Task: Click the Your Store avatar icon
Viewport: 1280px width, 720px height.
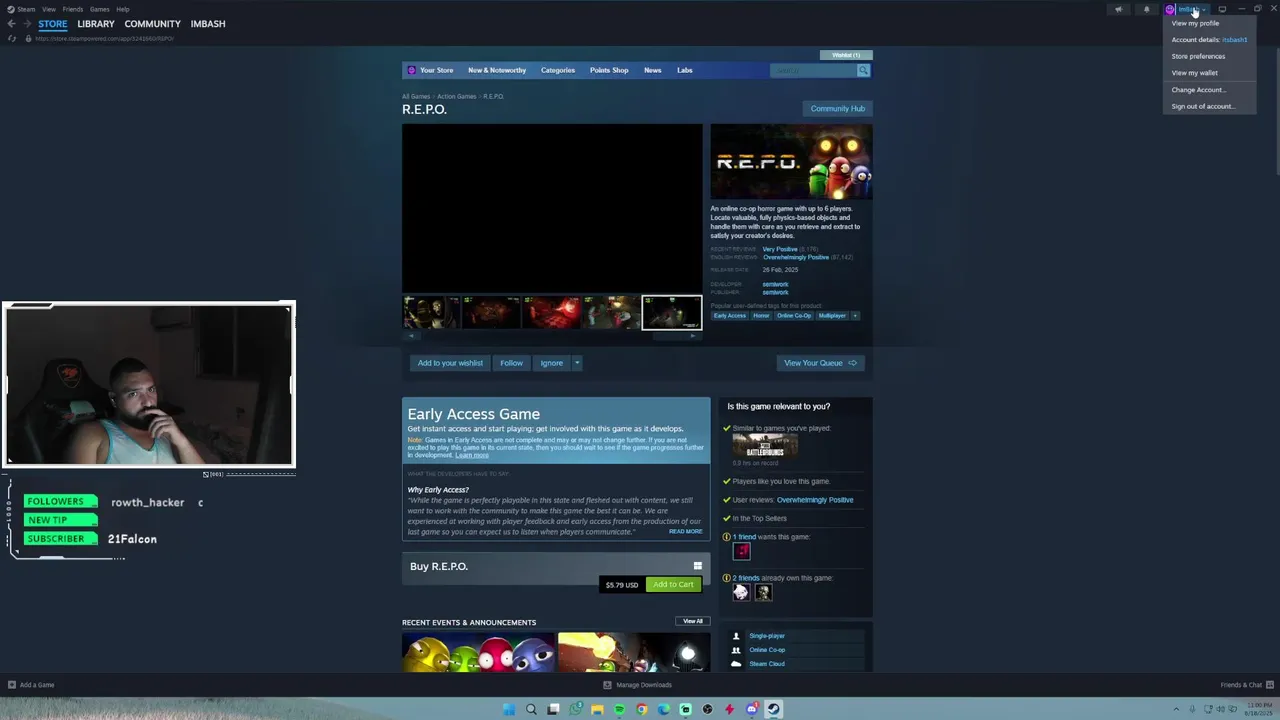Action: pos(411,70)
